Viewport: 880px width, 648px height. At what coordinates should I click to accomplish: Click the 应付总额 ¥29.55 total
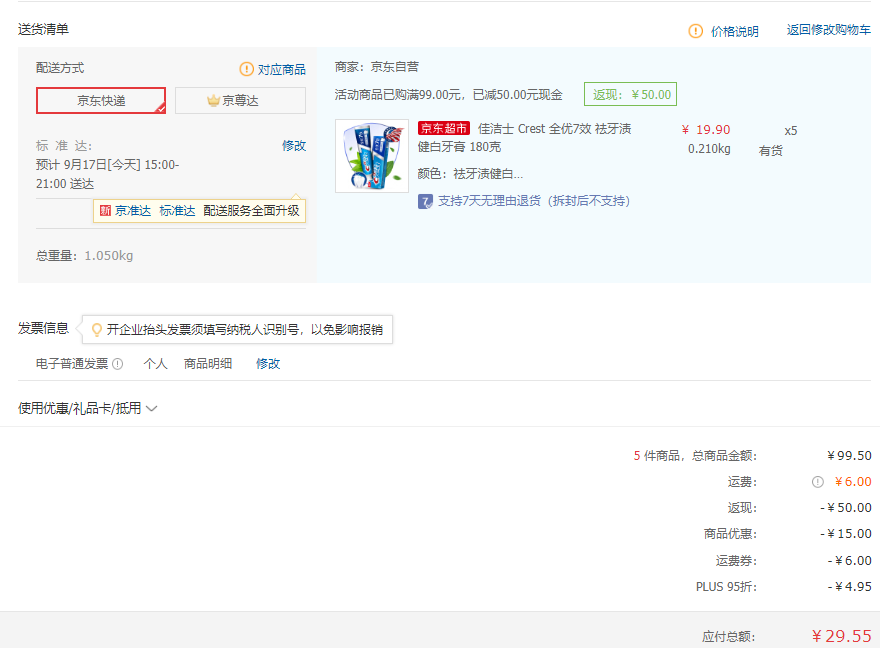[x=841, y=636]
